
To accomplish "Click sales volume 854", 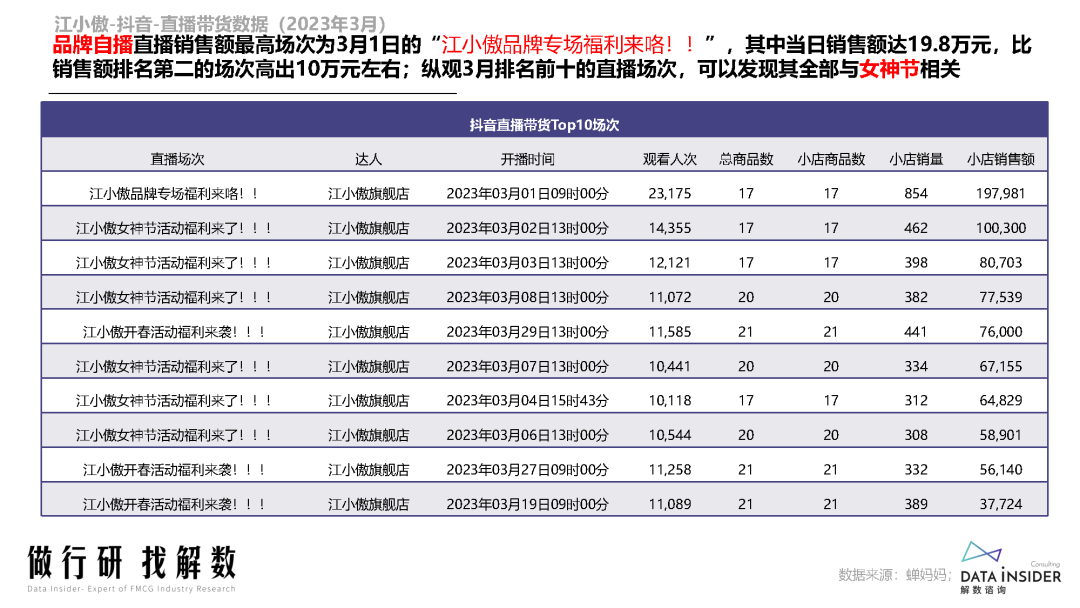I will (916, 193).
